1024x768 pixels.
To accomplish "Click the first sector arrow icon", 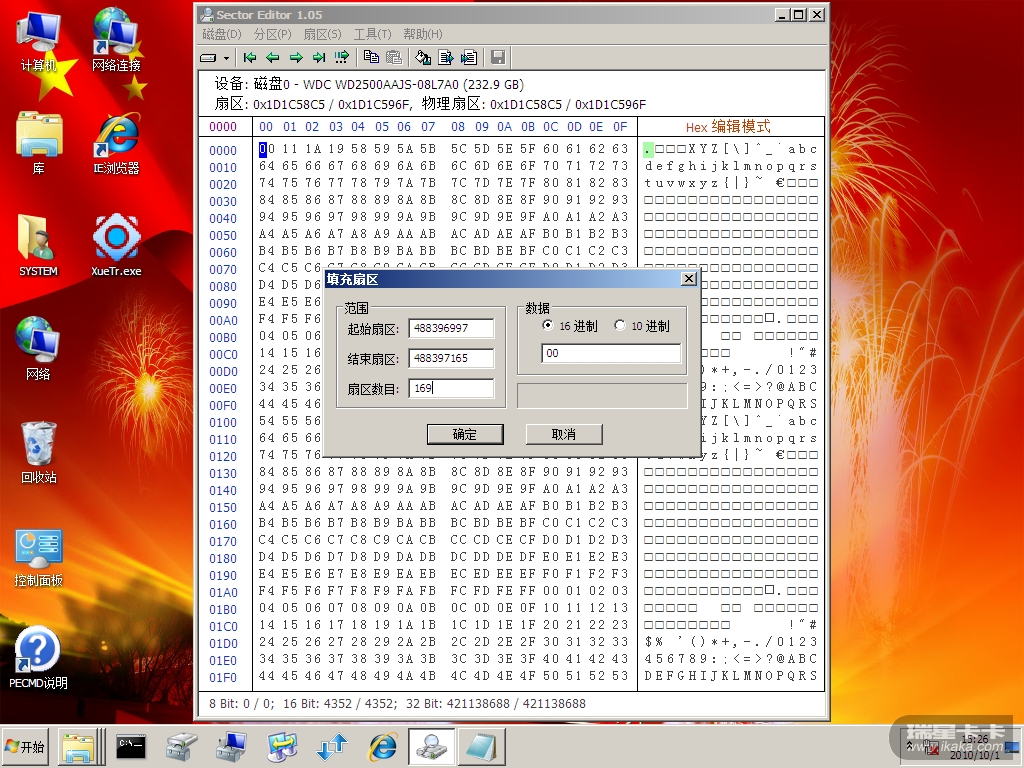I will [250, 57].
